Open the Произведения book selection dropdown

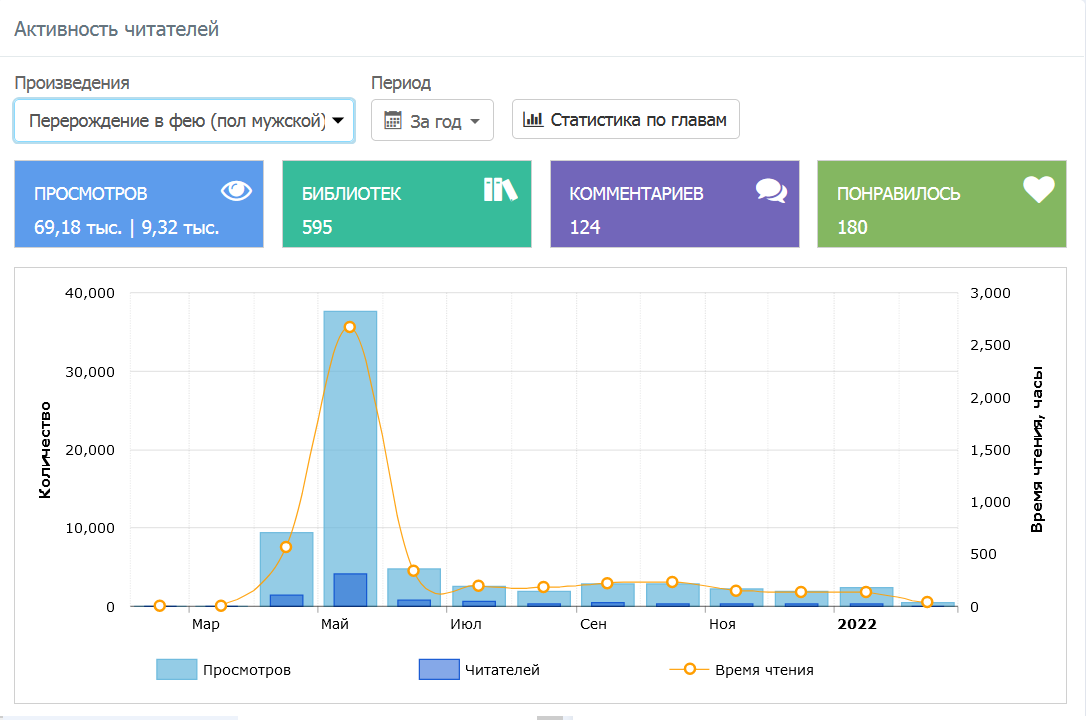184,121
